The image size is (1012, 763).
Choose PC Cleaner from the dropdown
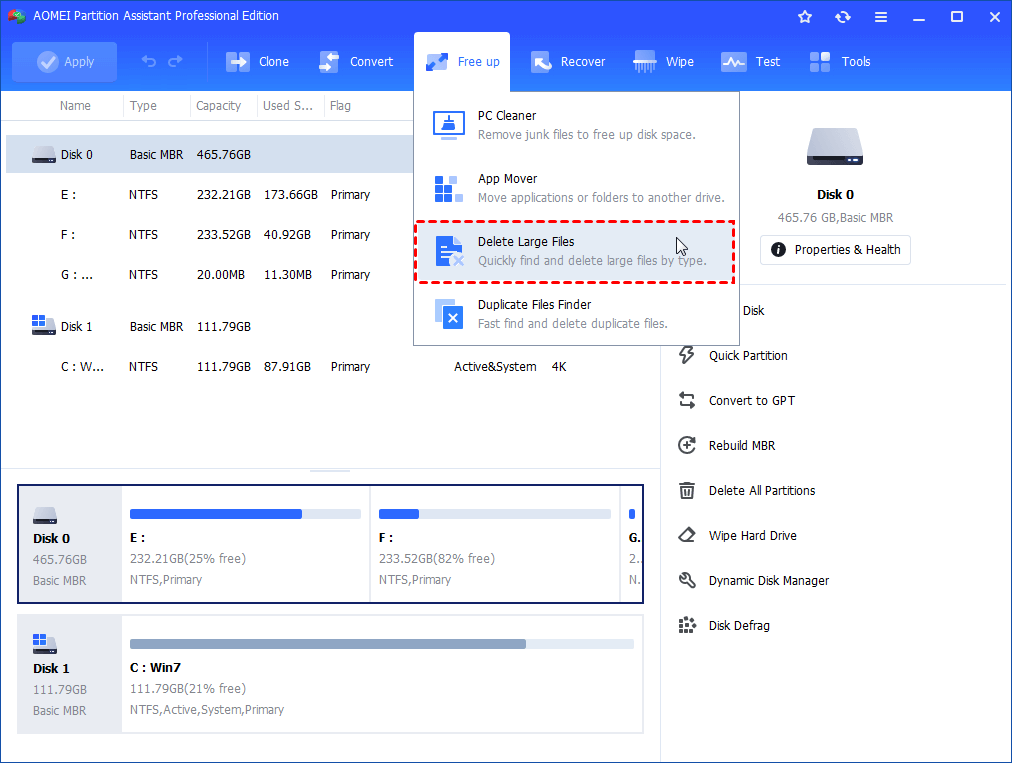576,125
